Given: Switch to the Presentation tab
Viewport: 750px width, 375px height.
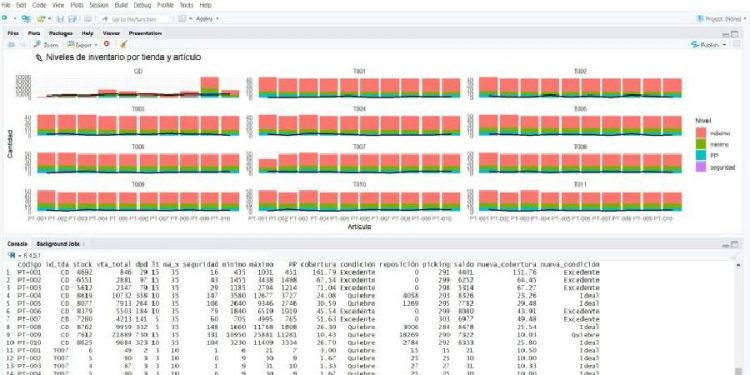Looking at the screenshot, I should [145, 33].
